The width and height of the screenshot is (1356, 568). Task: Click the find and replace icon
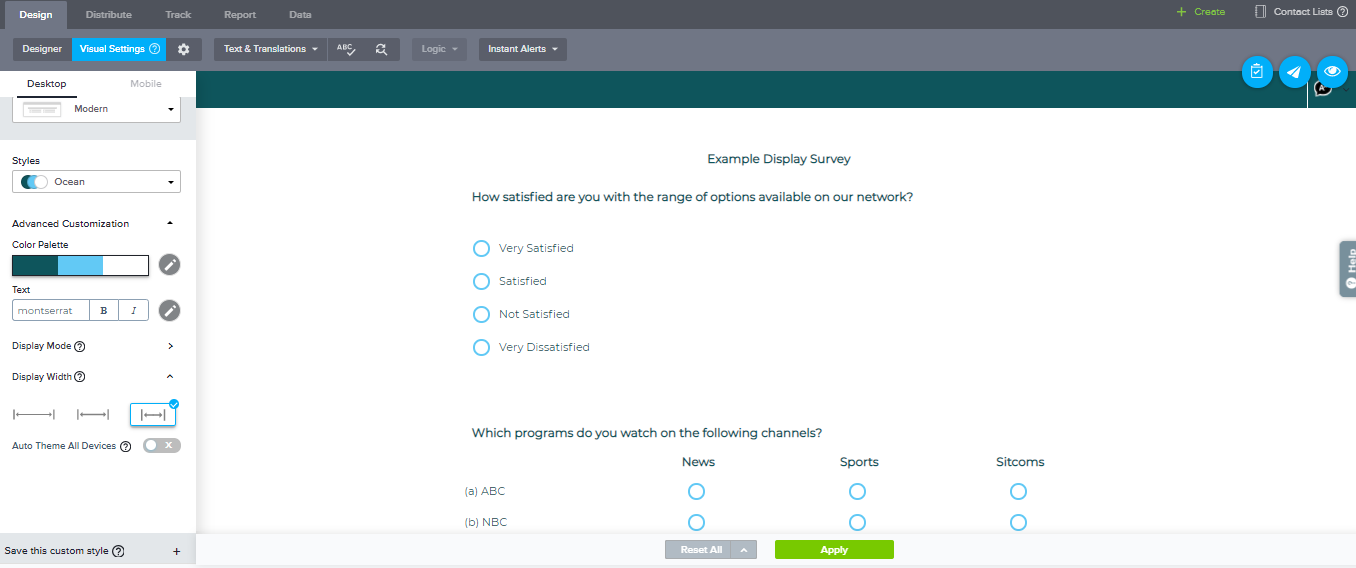381,49
